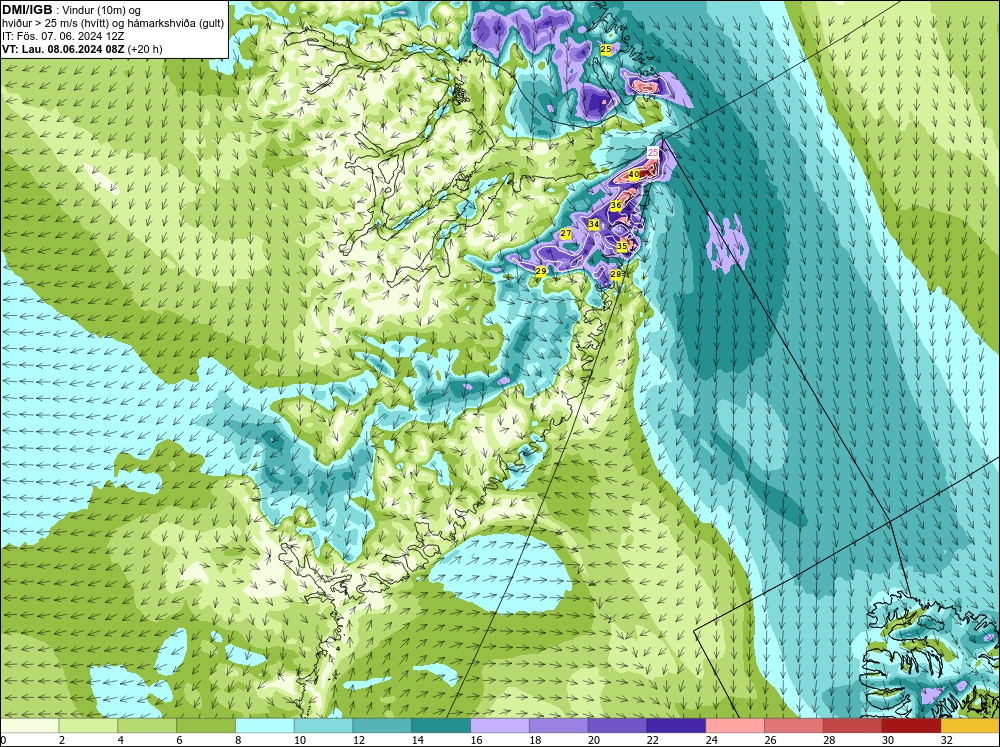Viewport: 1000px width, 747px height.
Task: Click the legend scale number 0
Action: tap(3, 740)
